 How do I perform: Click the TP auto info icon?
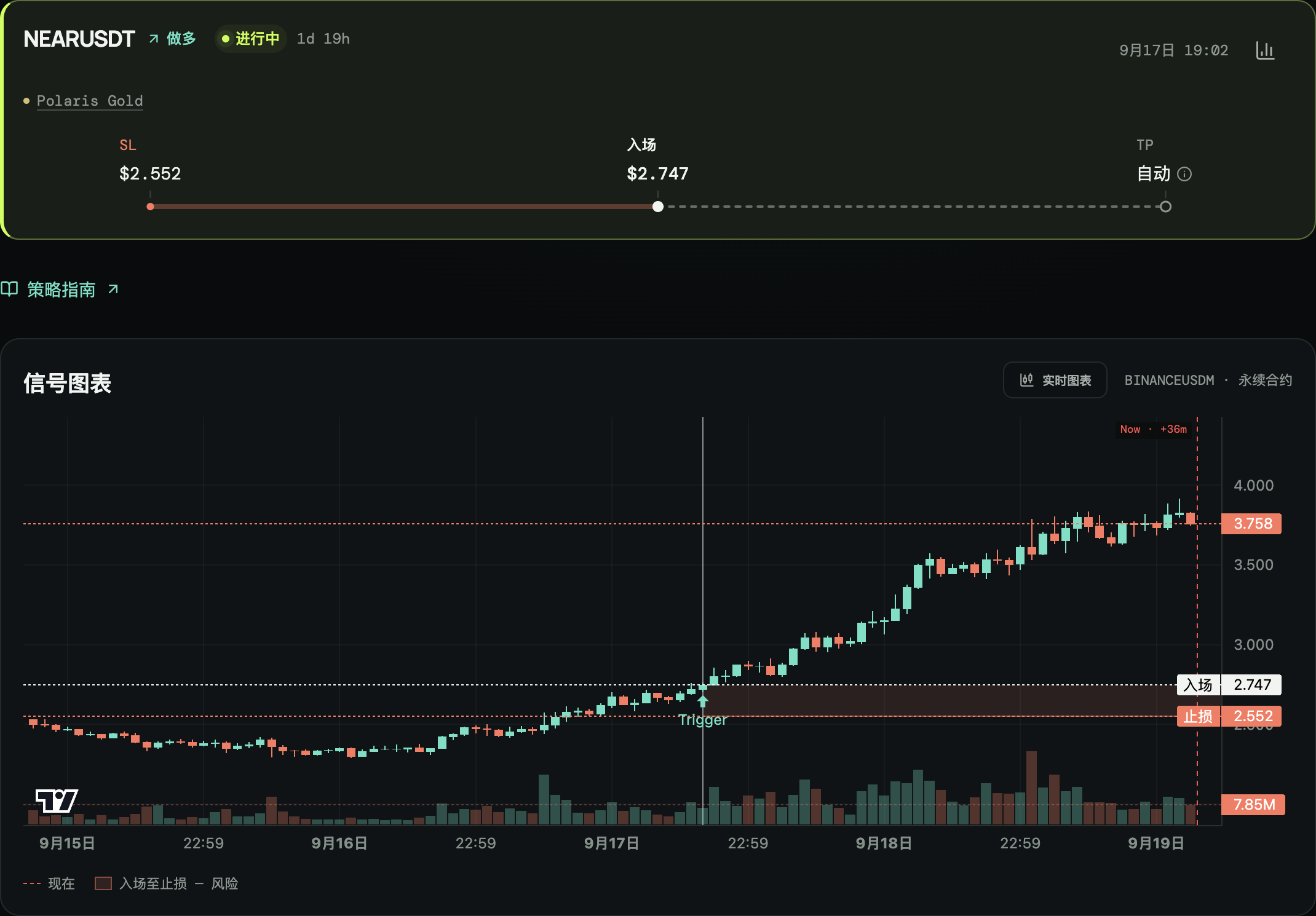[x=1184, y=175]
